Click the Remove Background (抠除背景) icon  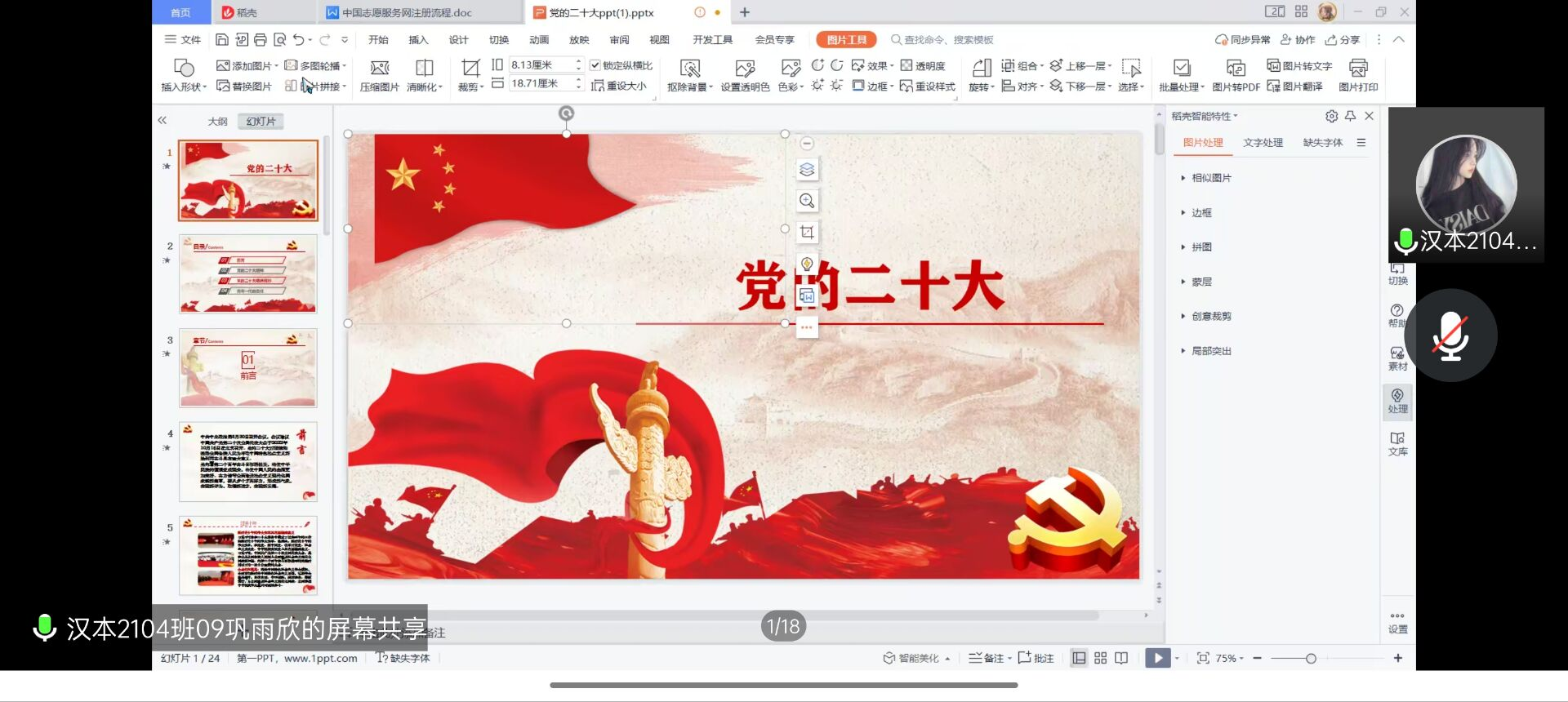click(x=690, y=74)
